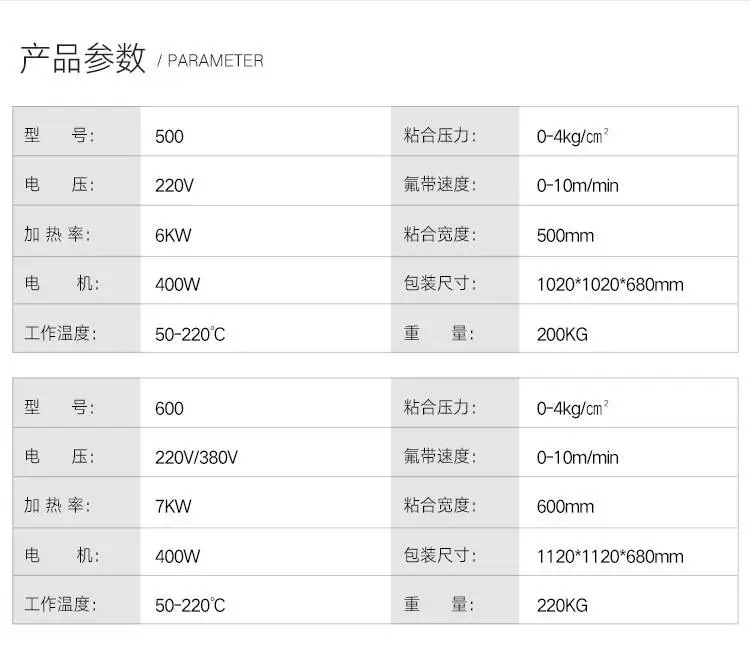The height and width of the screenshot is (654, 750).
Task: Click bonding width value 500mm
Action: coord(565,235)
